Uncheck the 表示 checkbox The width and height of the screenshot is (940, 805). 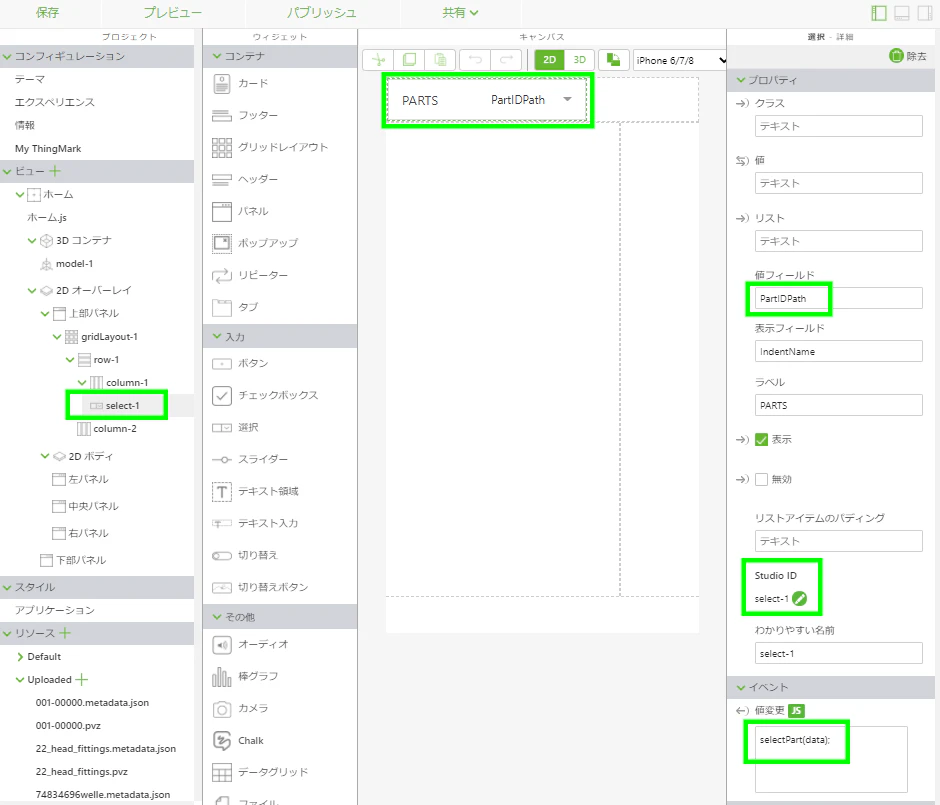[x=761, y=440]
